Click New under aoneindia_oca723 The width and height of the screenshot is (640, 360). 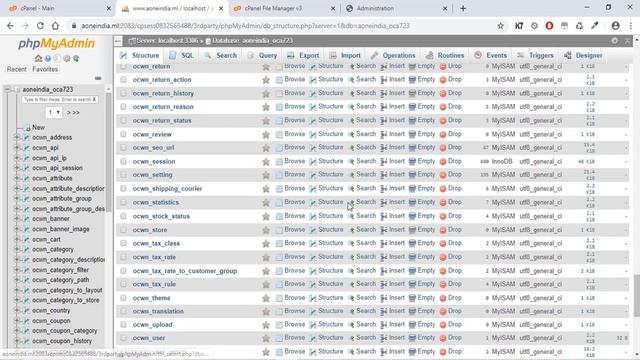38,127
